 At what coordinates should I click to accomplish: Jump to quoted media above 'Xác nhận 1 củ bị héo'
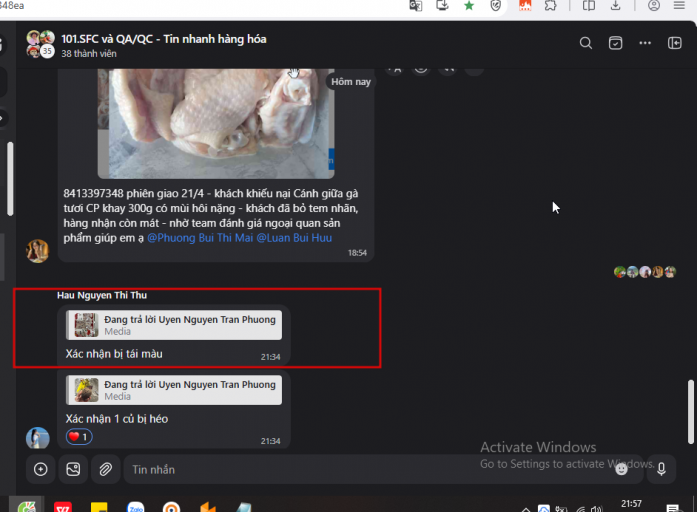coord(174,390)
